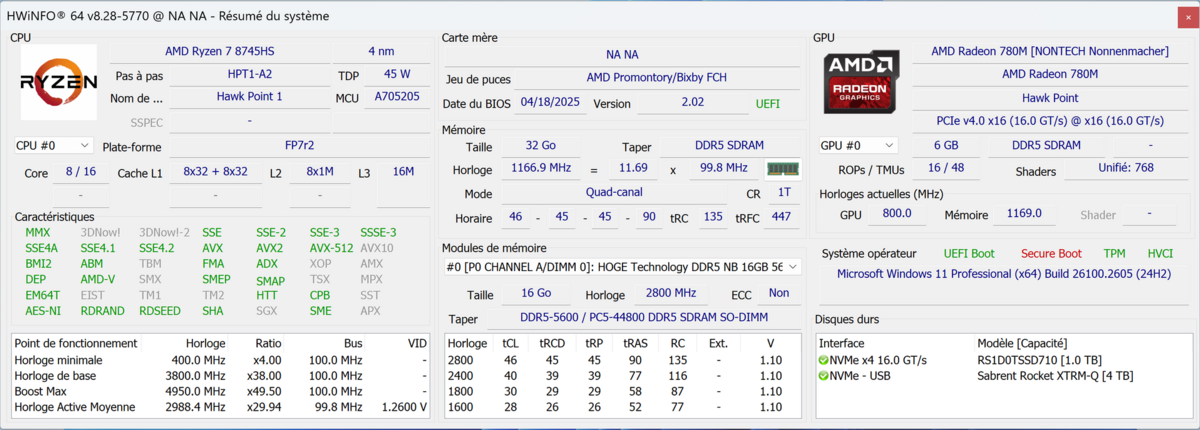1200x430 pixels.
Task: Click the Horloge Active Moyenne row
Action: (x=221, y=407)
